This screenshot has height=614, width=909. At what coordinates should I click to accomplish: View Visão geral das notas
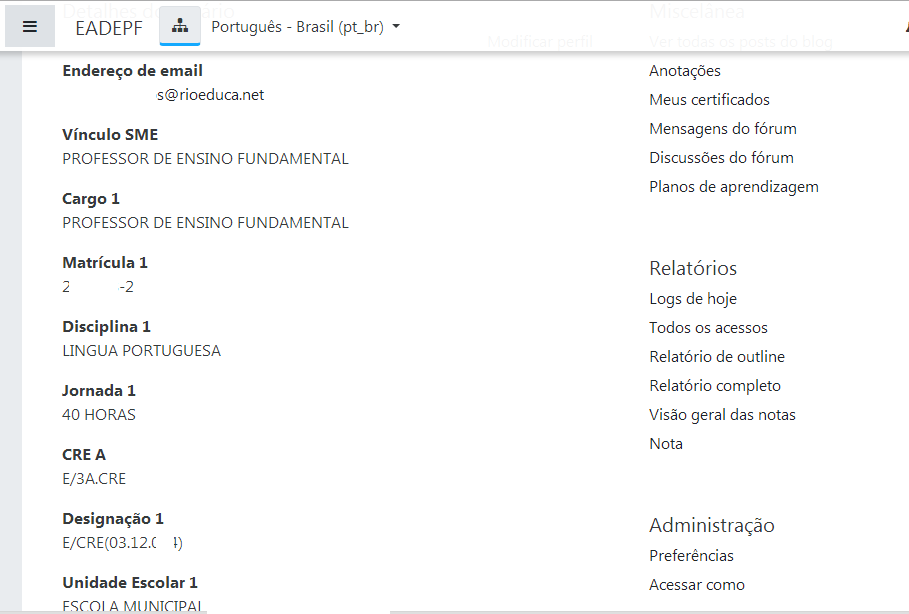tap(722, 415)
